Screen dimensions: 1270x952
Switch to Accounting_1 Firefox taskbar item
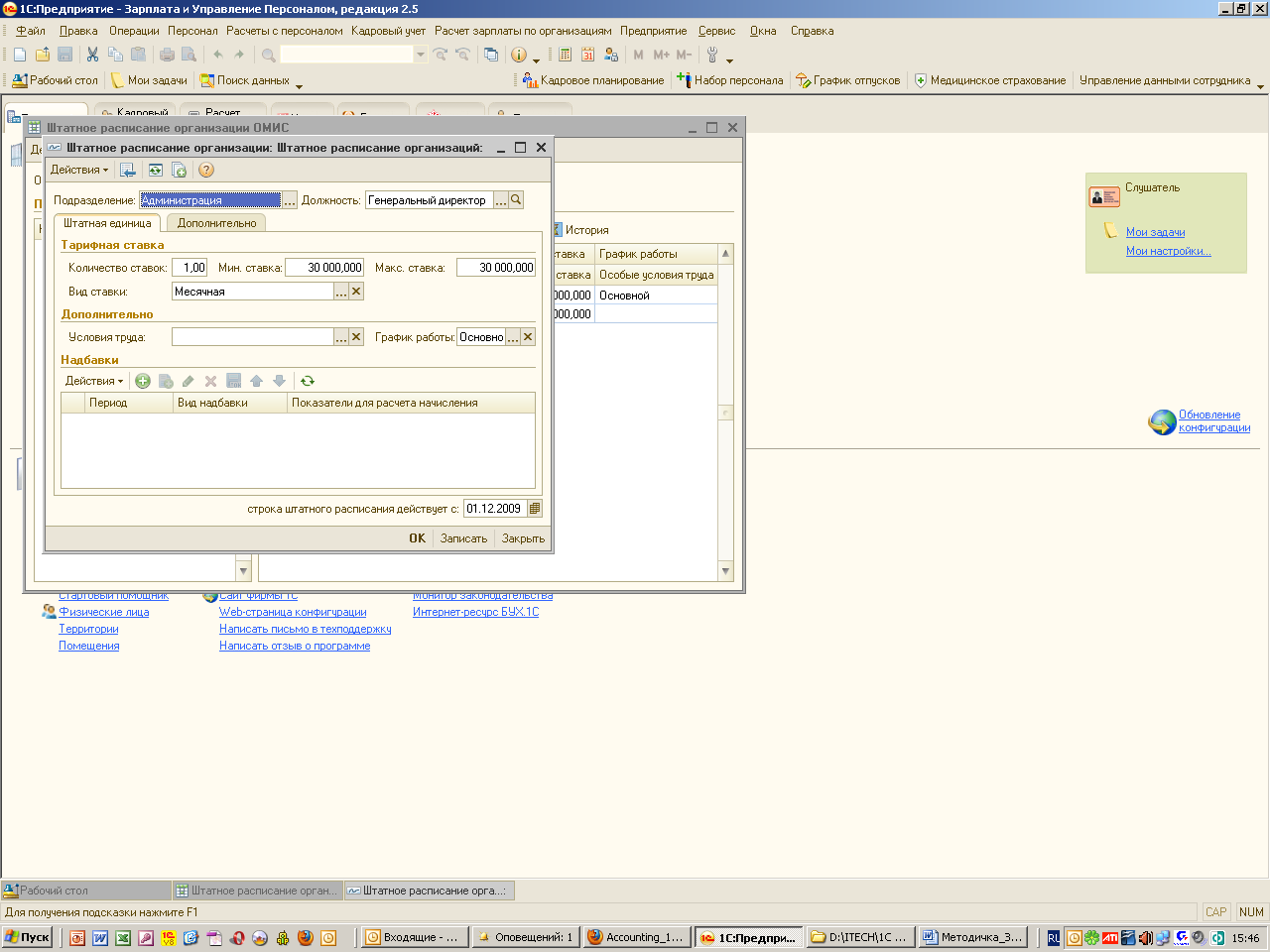coord(635,937)
